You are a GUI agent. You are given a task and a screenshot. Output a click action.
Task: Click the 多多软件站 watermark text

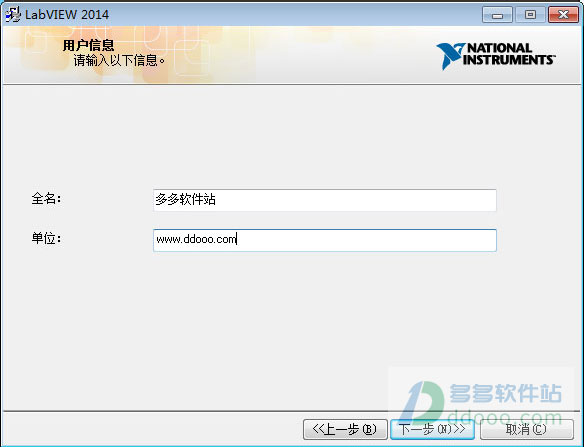pyautogui.click(x=505, y=393)
